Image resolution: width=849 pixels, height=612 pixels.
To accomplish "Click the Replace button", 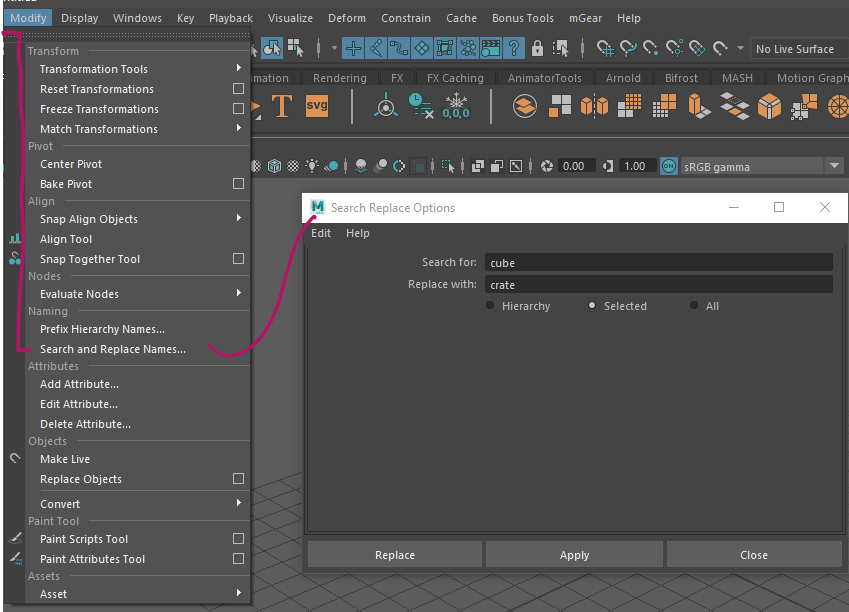I will coord(395,555).
